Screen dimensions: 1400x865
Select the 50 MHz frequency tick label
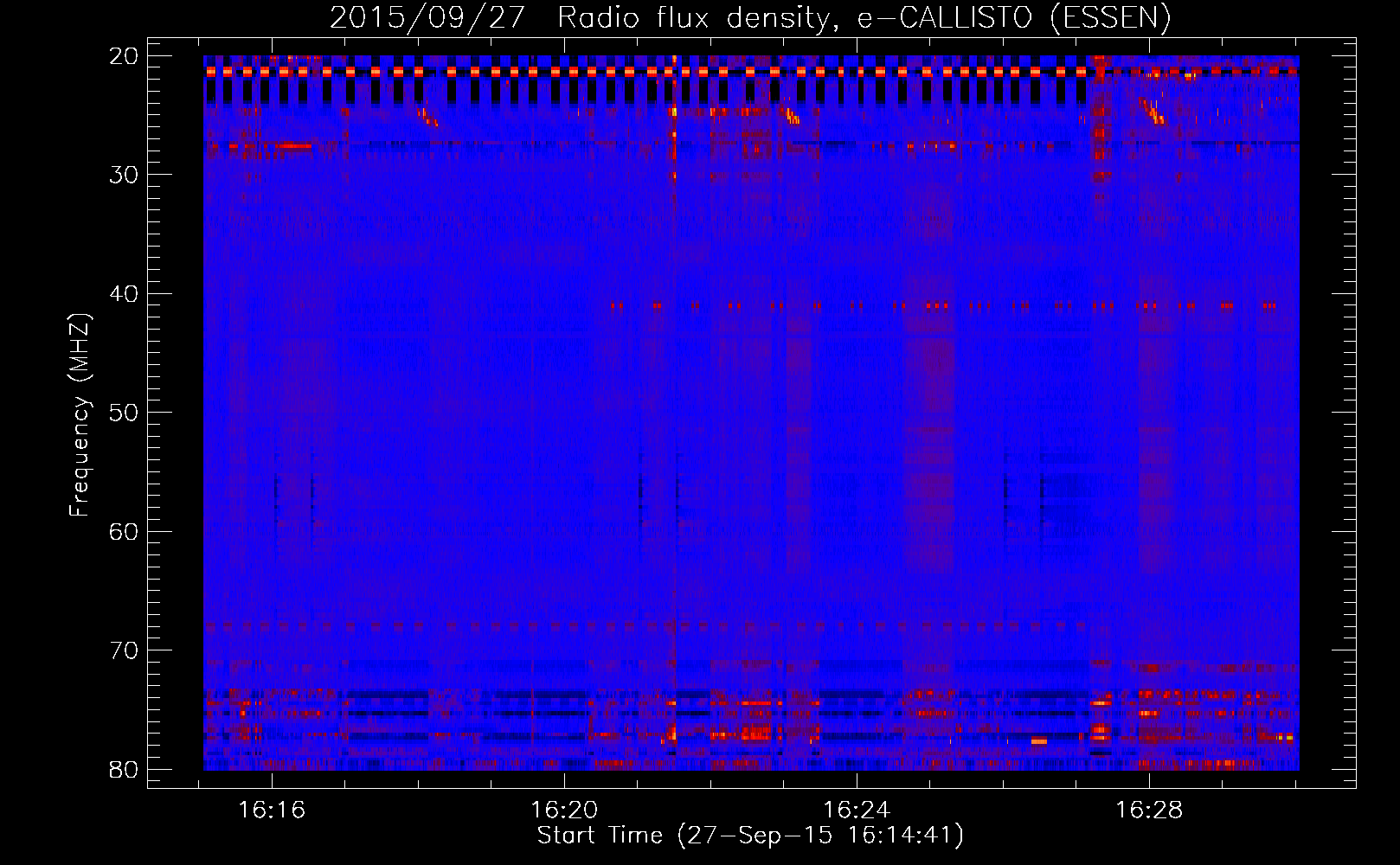coord(125,413)
